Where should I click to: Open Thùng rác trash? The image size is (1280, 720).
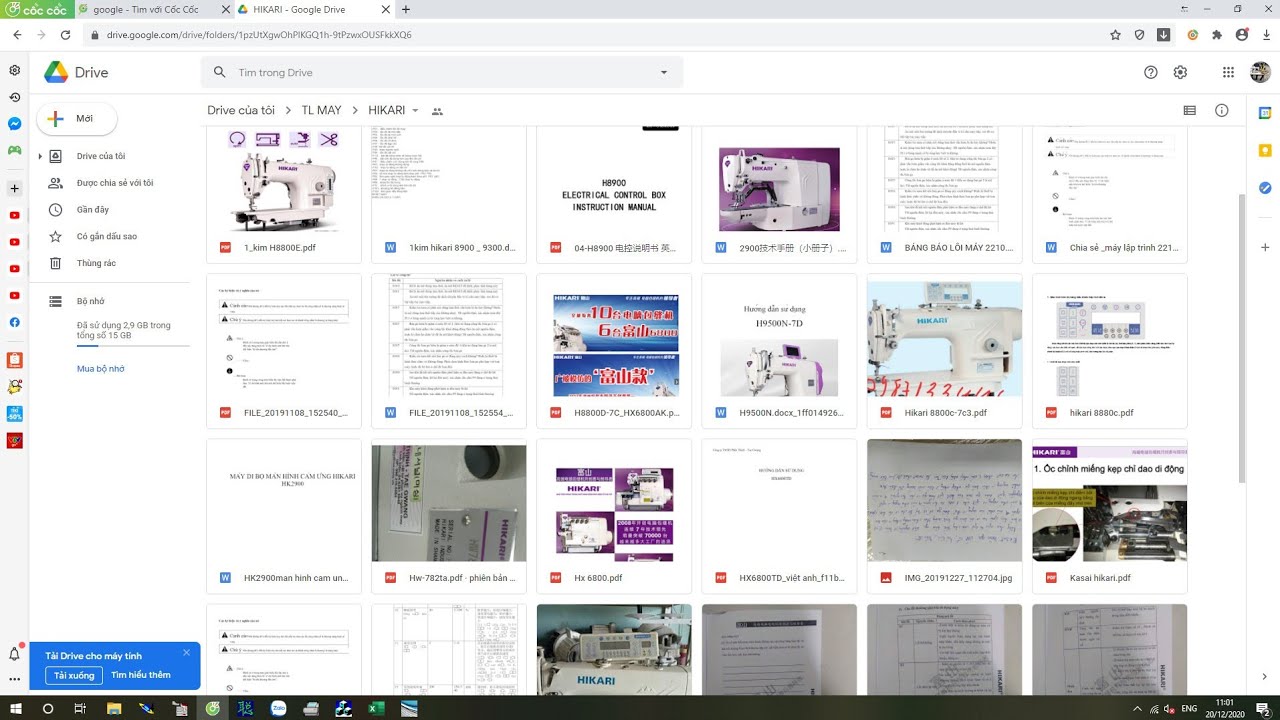[x=82, y=263]
